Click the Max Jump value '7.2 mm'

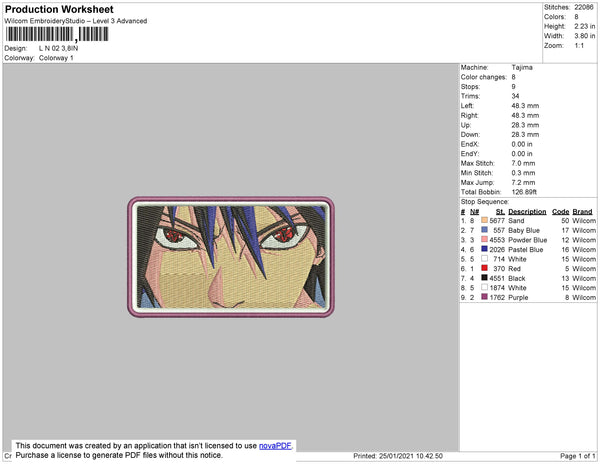523,182
